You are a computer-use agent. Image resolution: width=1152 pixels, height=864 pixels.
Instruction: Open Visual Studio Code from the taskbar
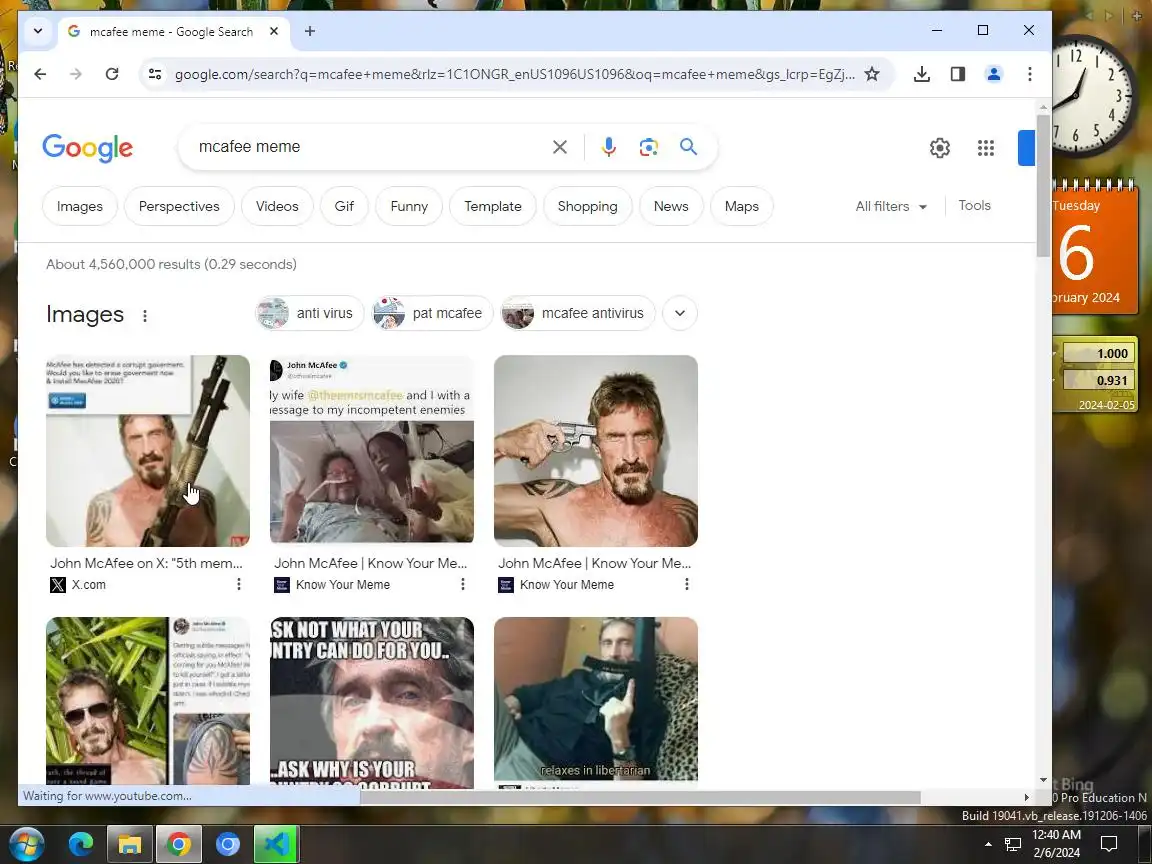277,844
